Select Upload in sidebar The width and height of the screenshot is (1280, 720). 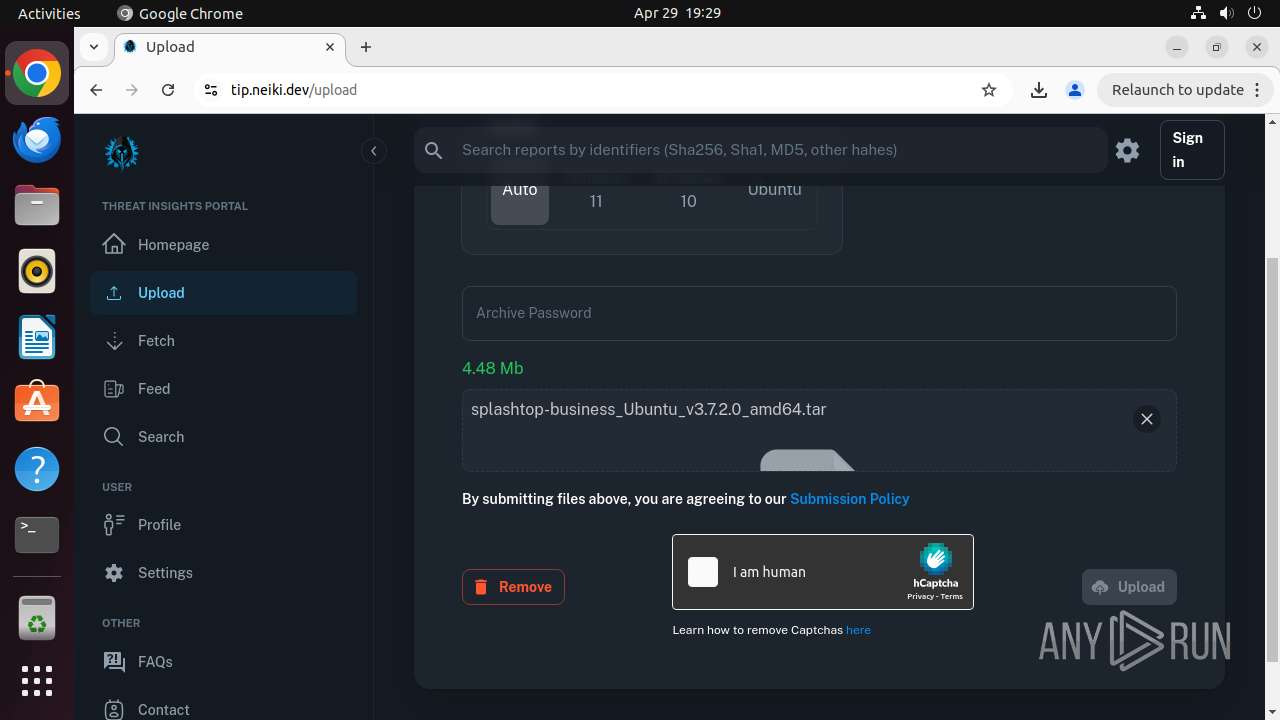pyautogui.click(x=223, y=293)
